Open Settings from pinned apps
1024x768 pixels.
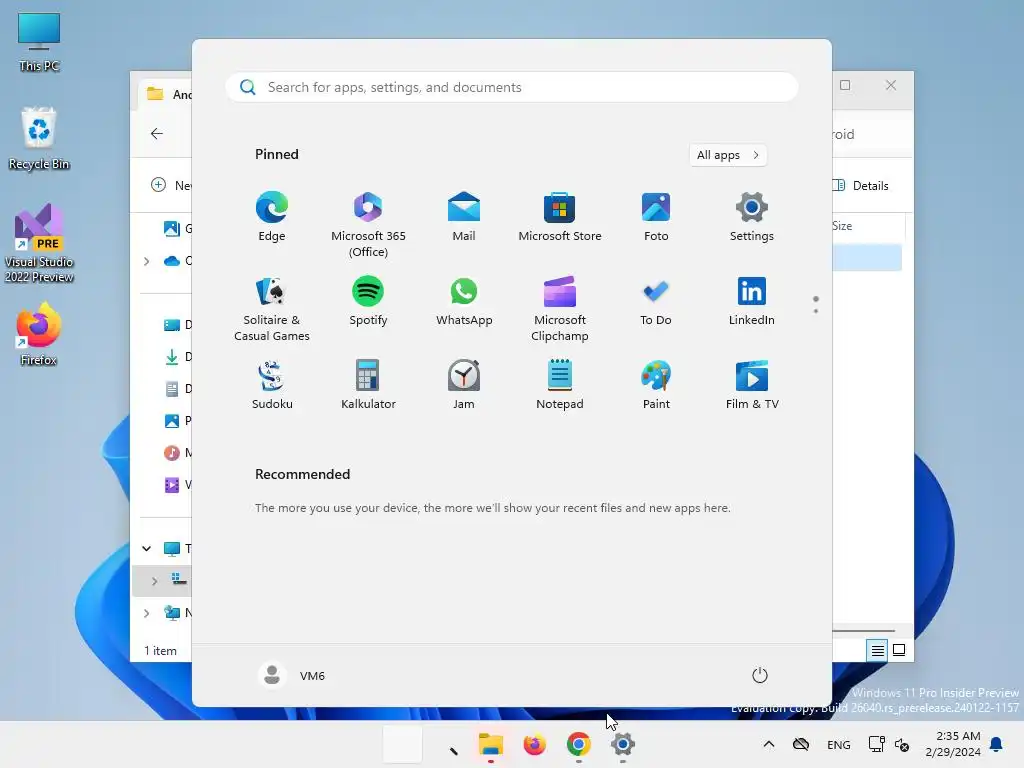752,217
